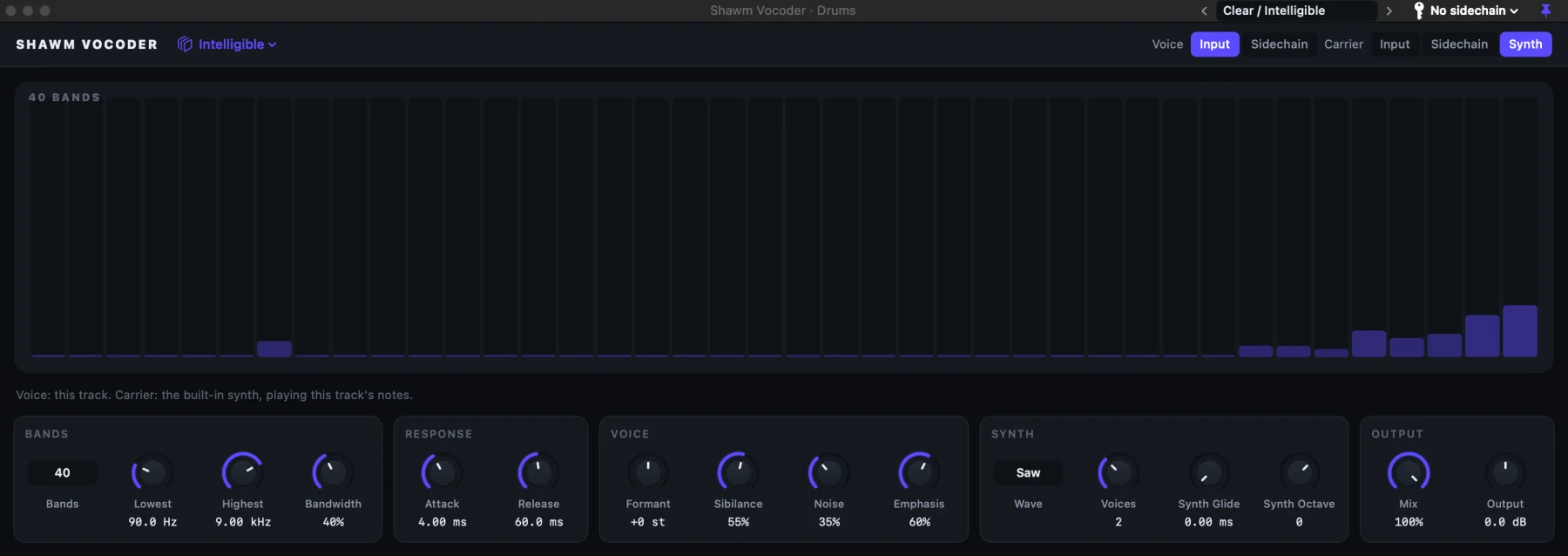Click the Emphasis knob
The height and width of the screenshot is (556, 1568).
(x=919, y=472)
